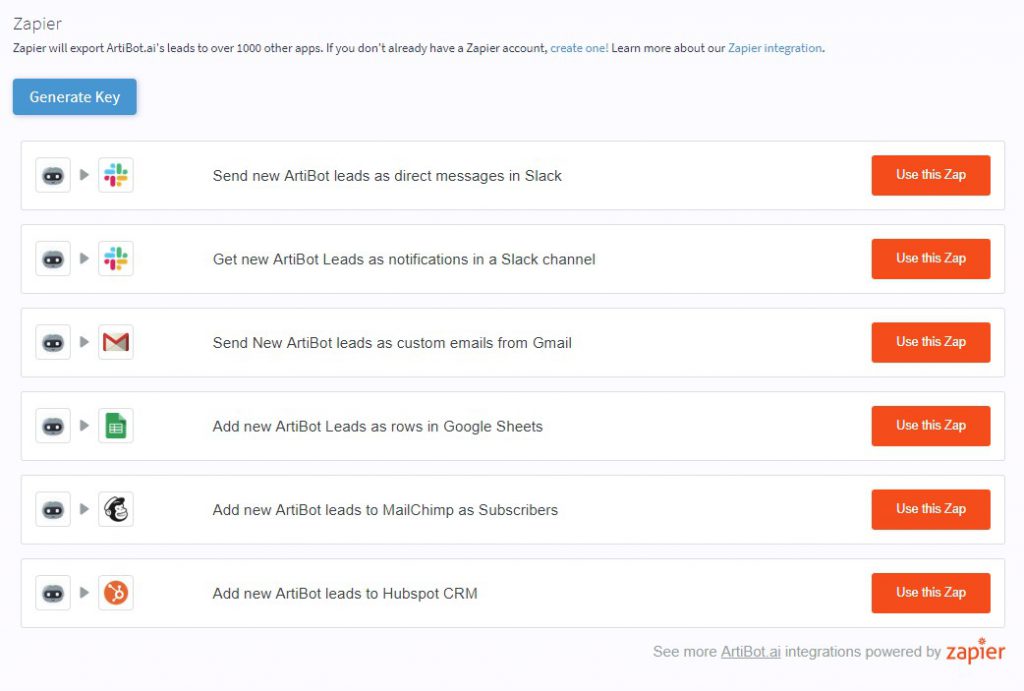Click the MailChimp monkey icon
The height and width of the screenshot is (691, 1024).
(x=116, y=509)
